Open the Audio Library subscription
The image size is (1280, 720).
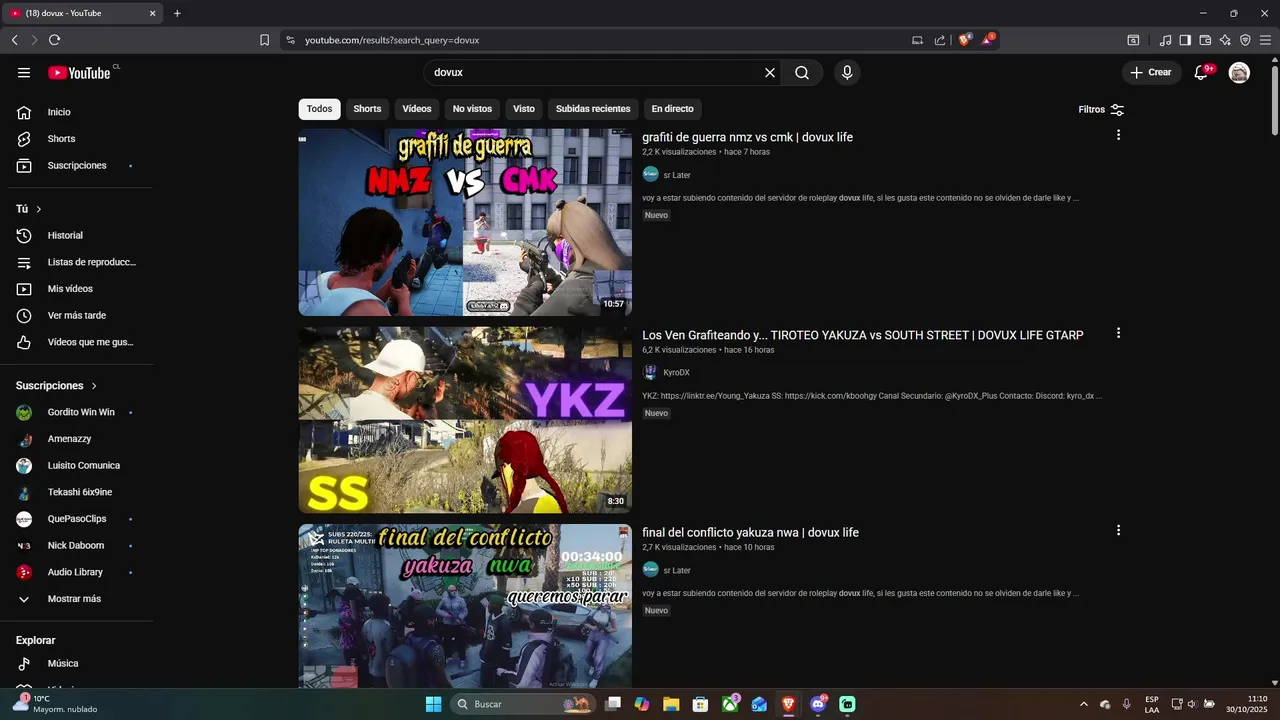click(x=77, y=572)
